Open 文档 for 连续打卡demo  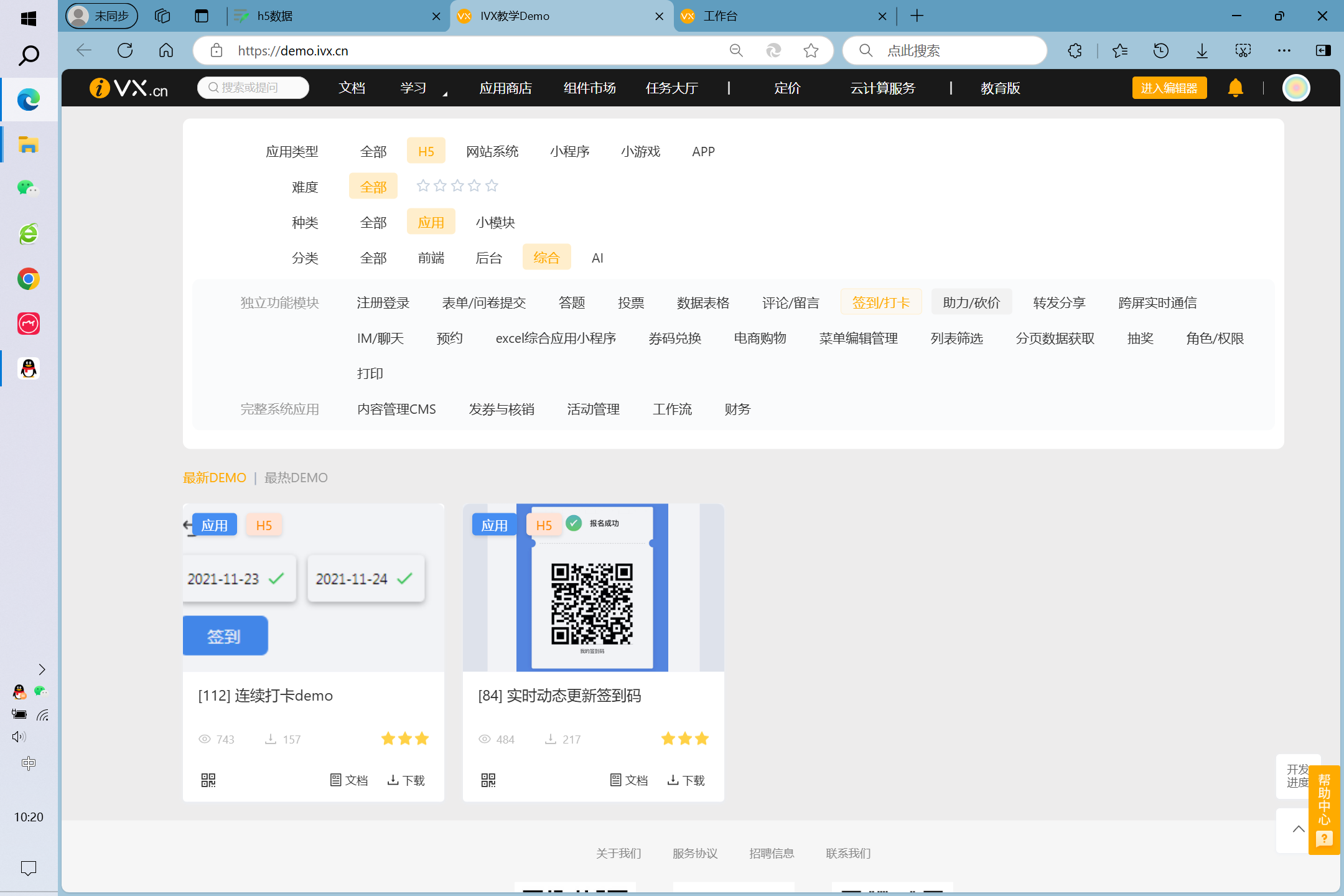349,780
